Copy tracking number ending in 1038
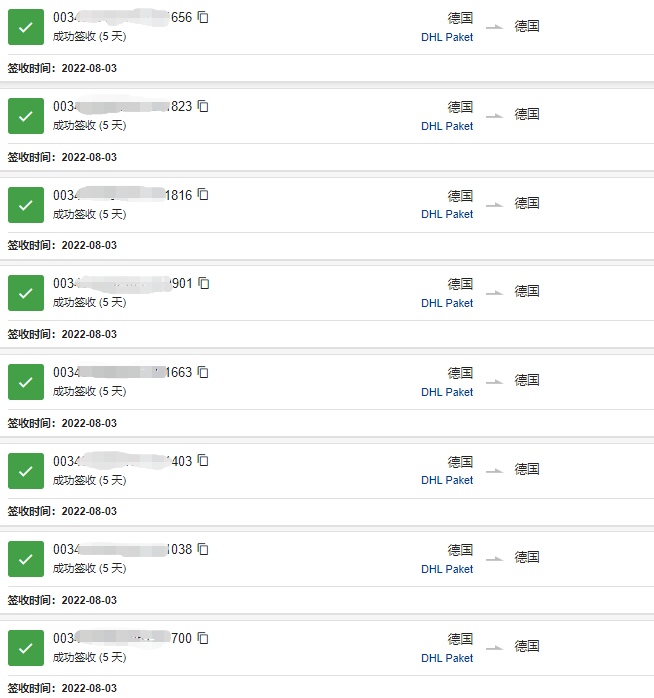654x698 pixels. pos(203,549)
